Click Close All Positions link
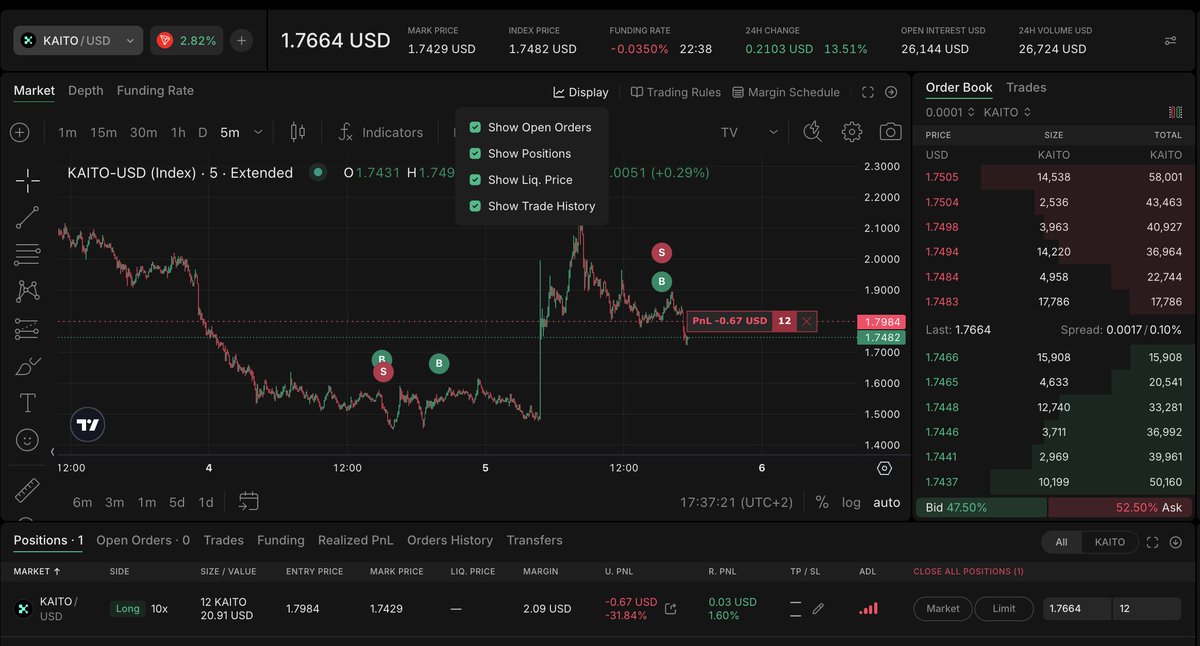 968,571
